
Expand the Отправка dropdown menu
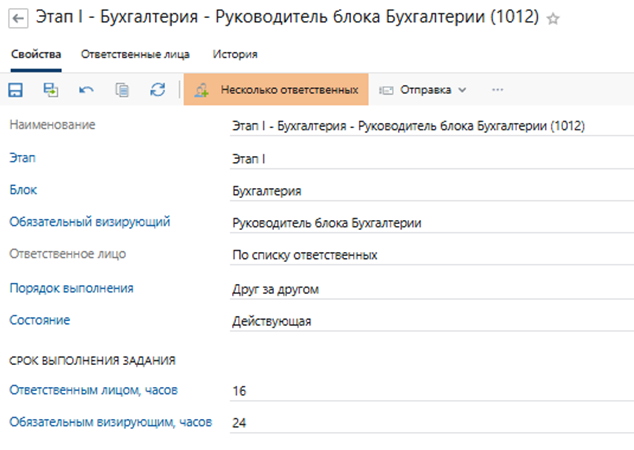(x=423, y=90)
